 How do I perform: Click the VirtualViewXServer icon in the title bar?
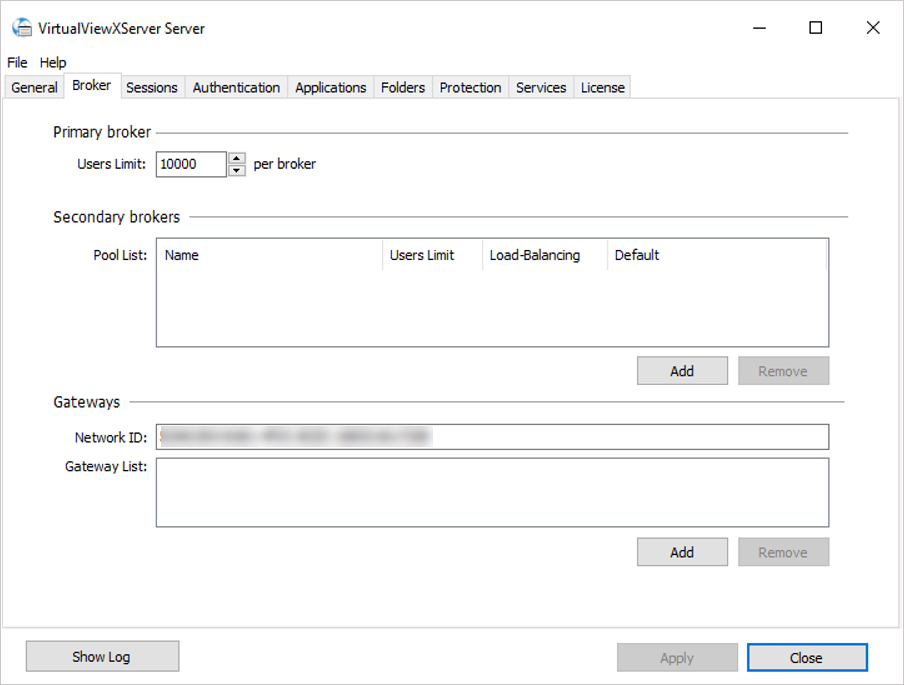pyautogui.click(x=21, y=28)
